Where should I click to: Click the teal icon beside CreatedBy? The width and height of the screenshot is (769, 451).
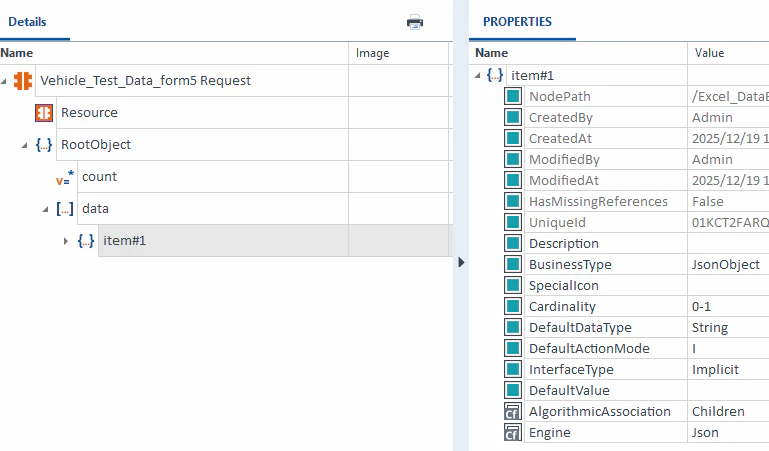513,117
